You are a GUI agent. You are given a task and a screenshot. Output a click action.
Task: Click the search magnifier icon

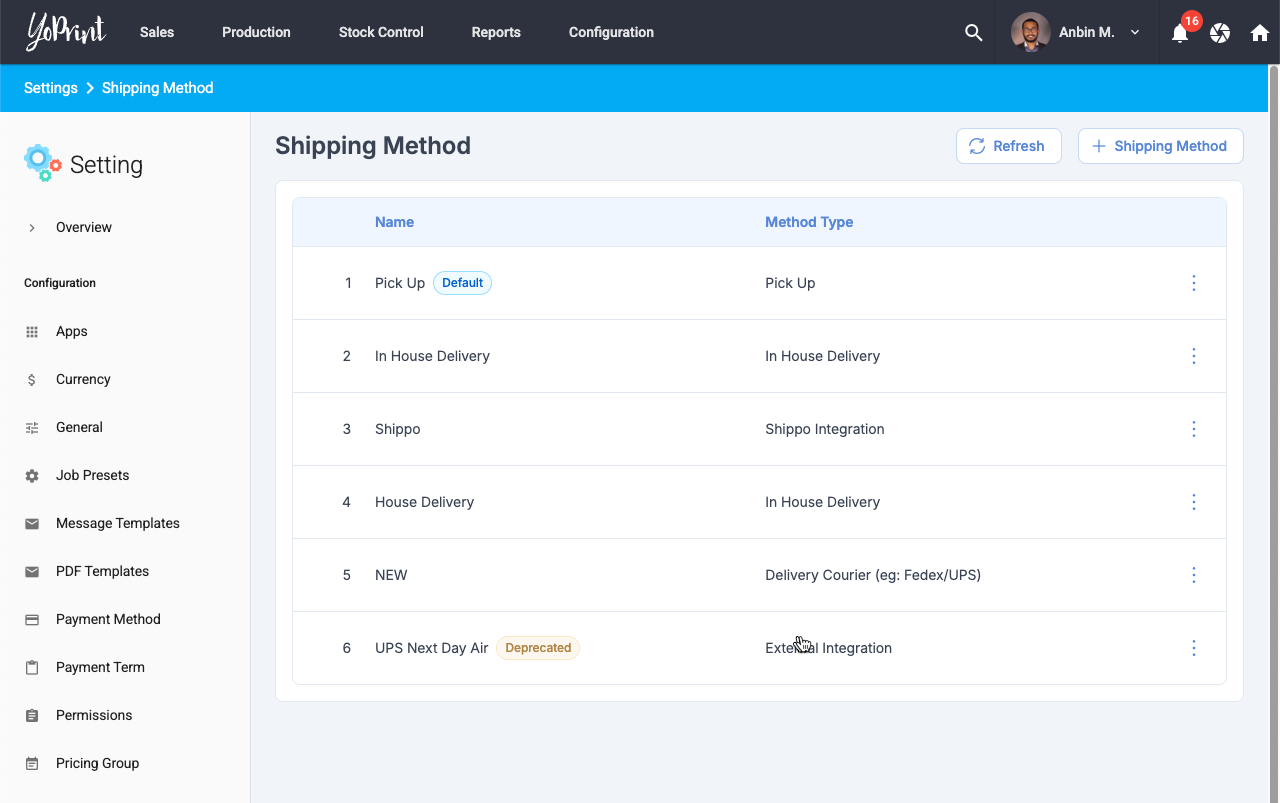click(973, 32)
